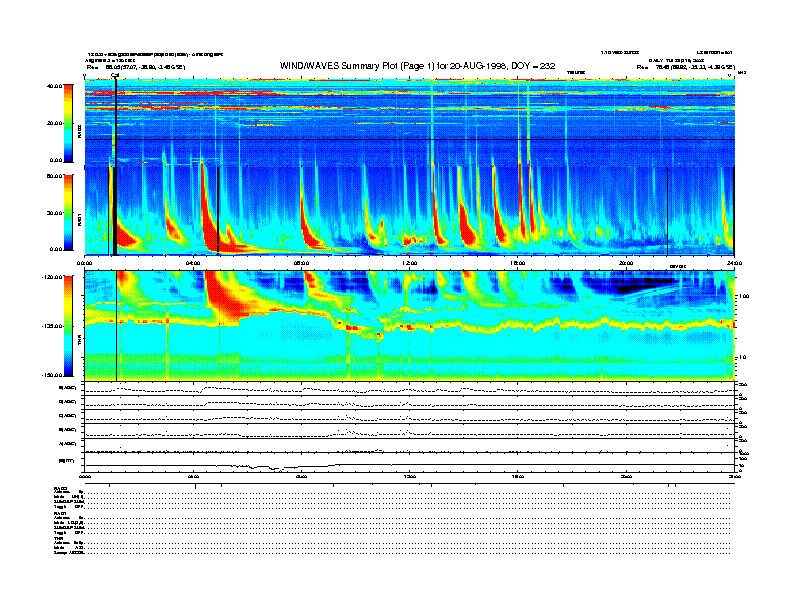Click the 'TNR' heading in the status table
792x612 pixels.
point(58,538)
